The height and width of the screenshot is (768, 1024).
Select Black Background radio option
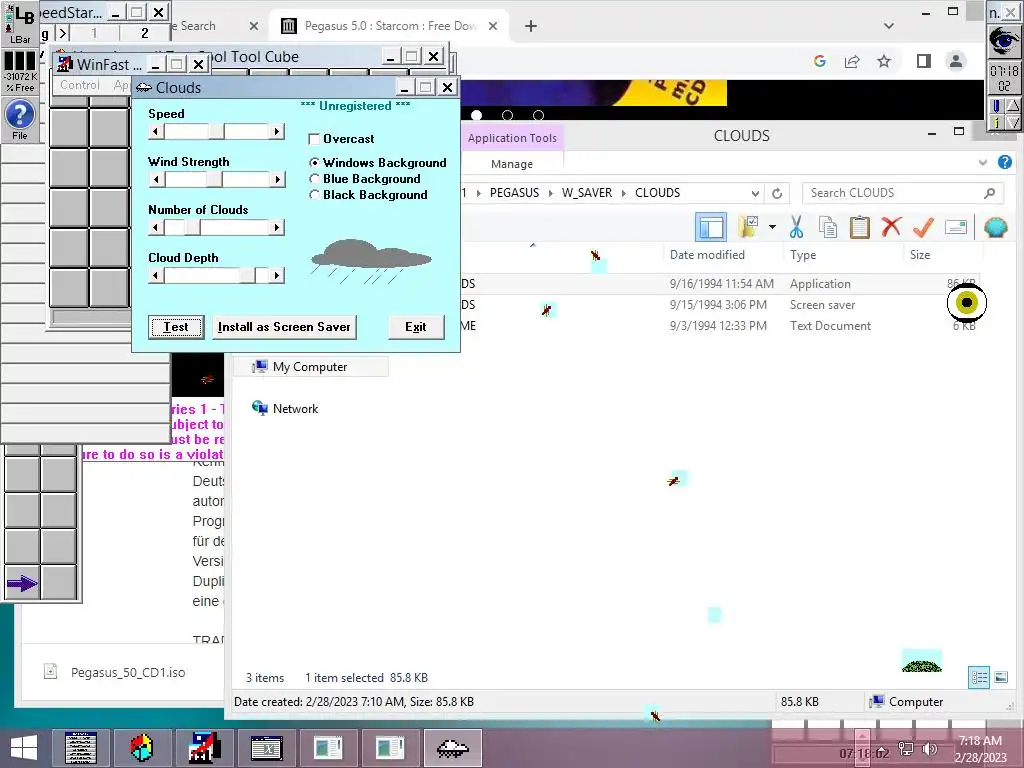314,195
